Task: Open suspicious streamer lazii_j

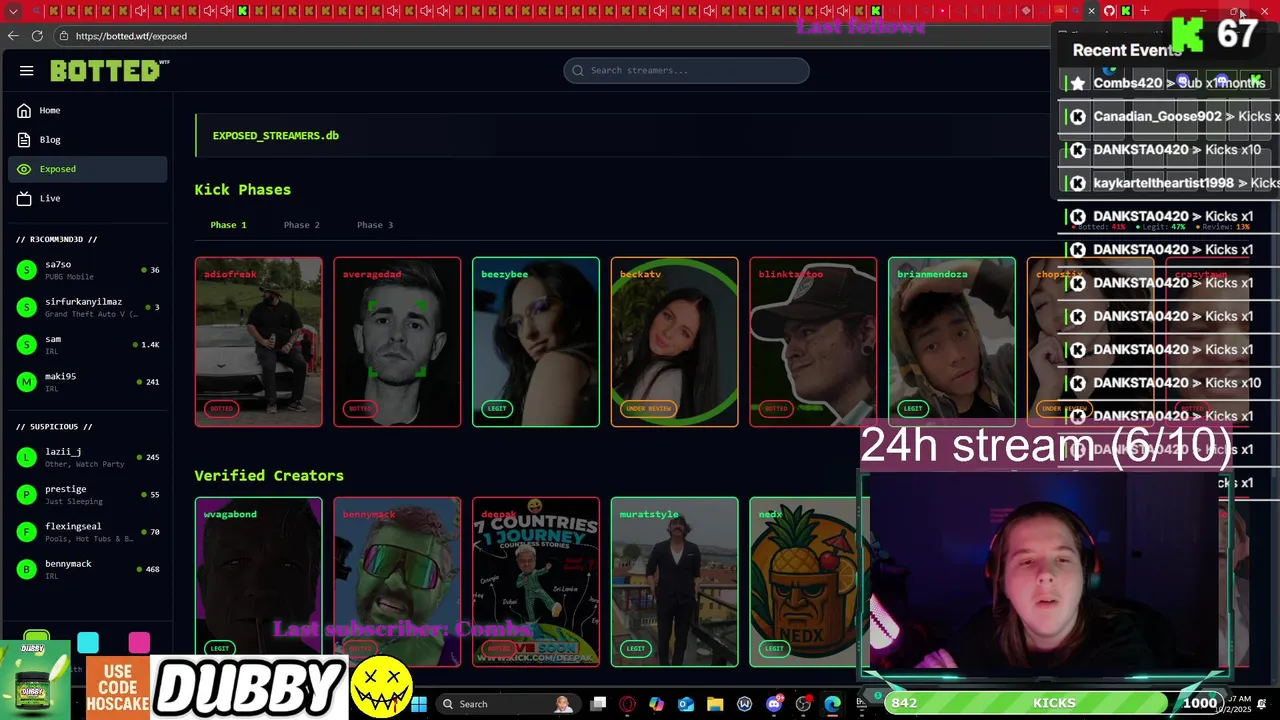Action: (88, 457)
